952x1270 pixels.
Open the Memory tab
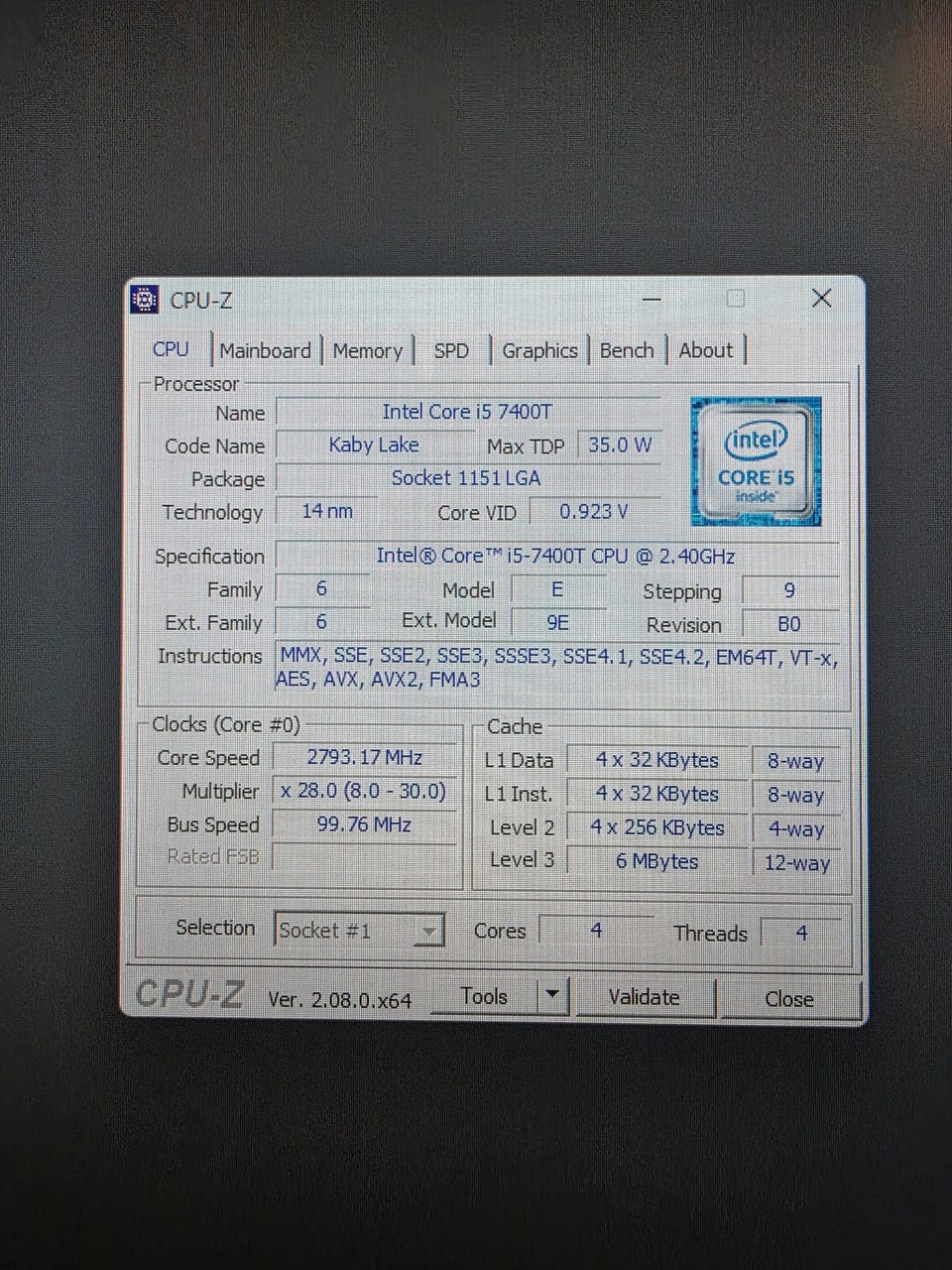tap(367, 350)
